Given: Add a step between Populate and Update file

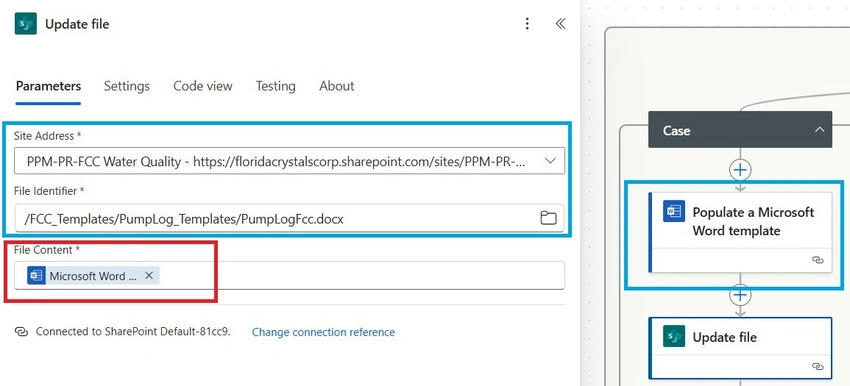Looking at the screenshot, I should [740, 295].
